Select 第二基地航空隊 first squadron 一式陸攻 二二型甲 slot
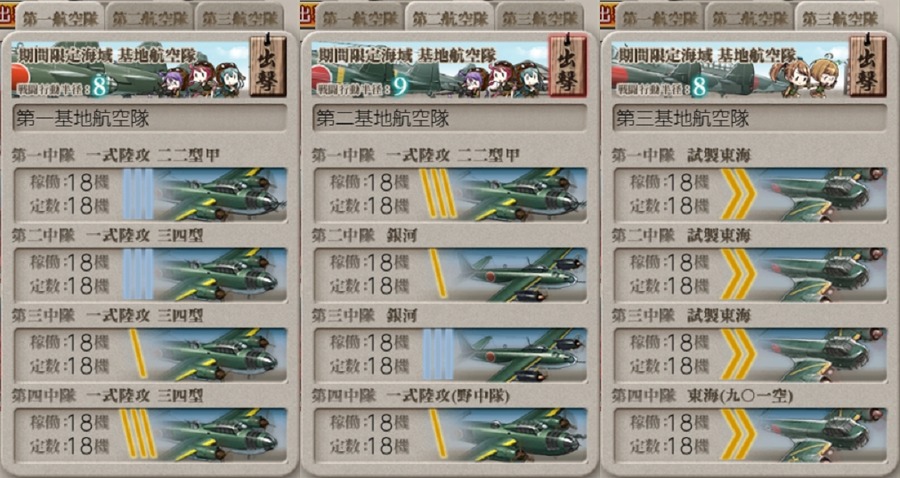Image resolution: width=900 pixels, height=478 pixels. pyautogui.click(x=450, y=194)
